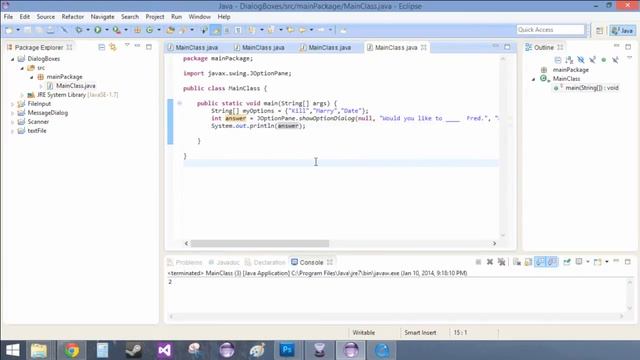Click the Open Perspective icon
This screenshot has height=360, width=640.
point(599,31)
